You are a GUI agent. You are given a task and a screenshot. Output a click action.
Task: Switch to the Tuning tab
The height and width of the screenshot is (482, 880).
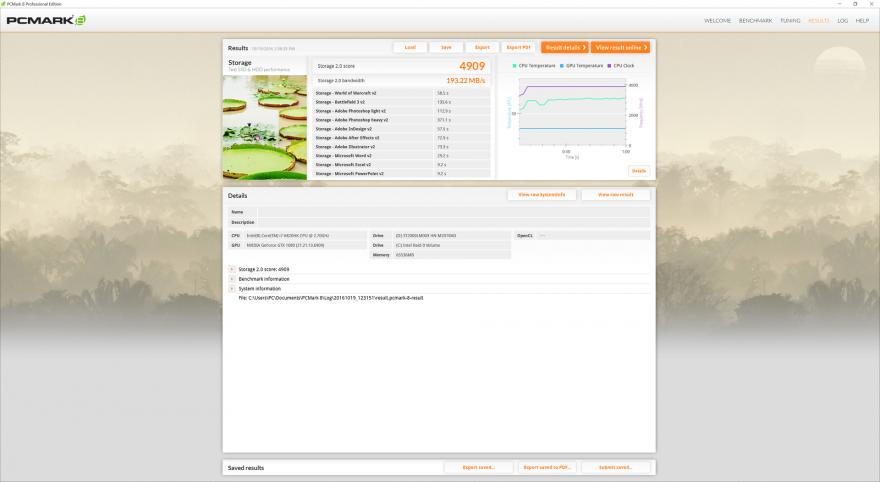[x=790, y=20]
